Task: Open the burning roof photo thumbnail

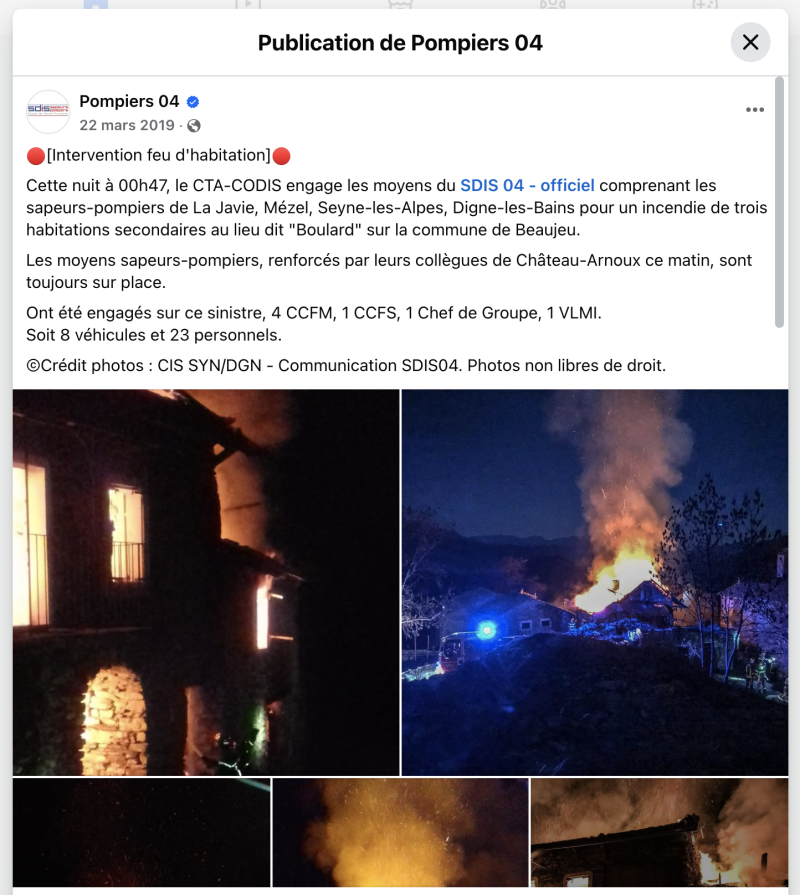Action: click(659, 832)
